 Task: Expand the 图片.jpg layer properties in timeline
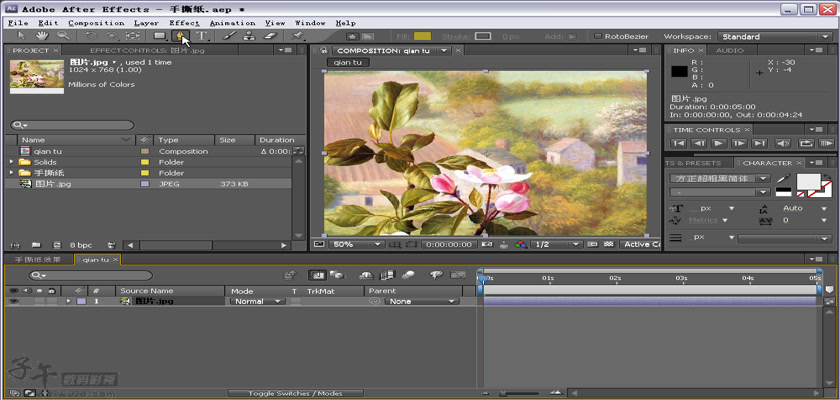pyautogui.click(x=68, y=301)
